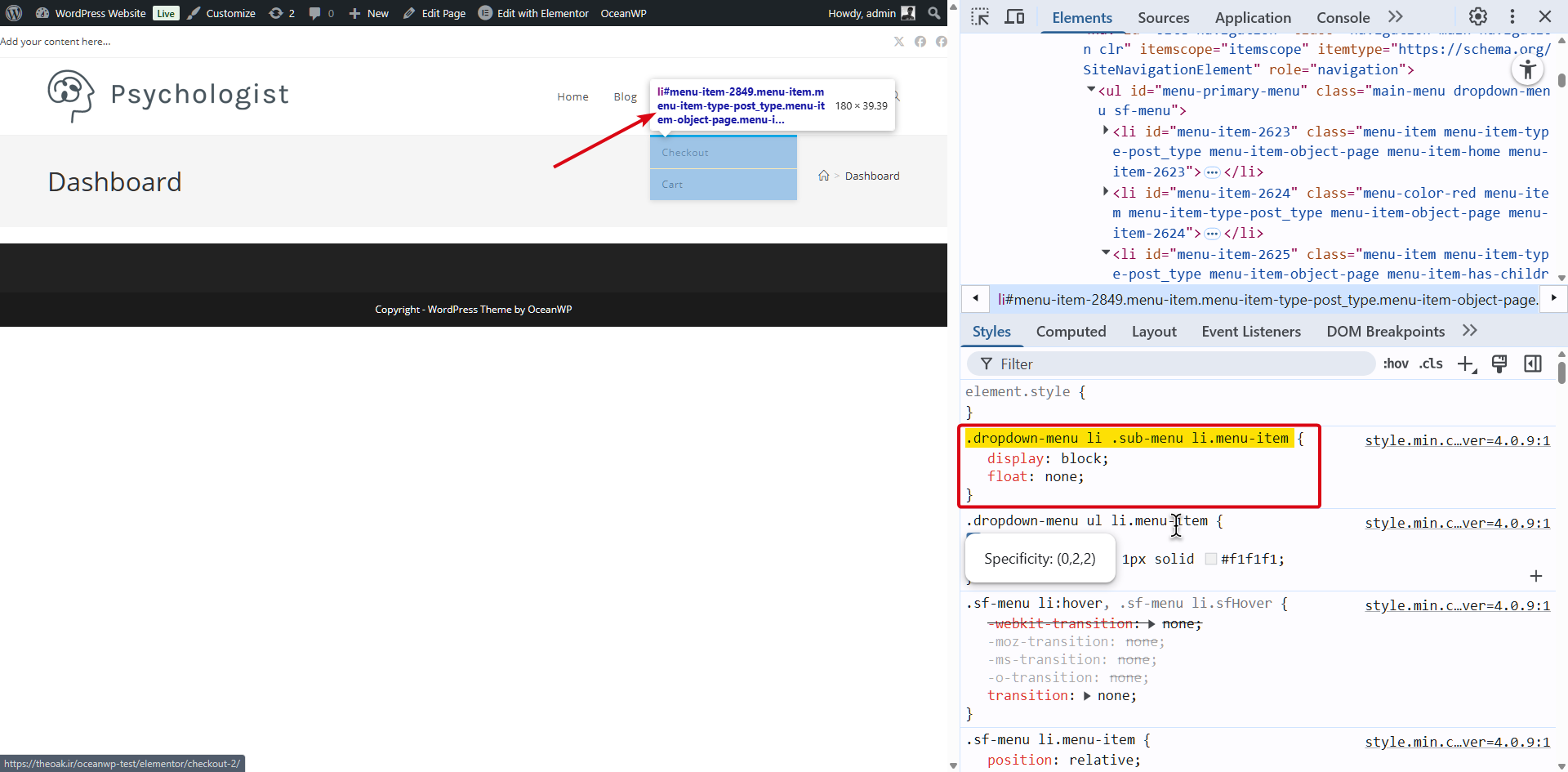Viewport: 1568px width, 772px height.
Task: Toggle the computed styles sidebar icon
Action: [1533, 364]
